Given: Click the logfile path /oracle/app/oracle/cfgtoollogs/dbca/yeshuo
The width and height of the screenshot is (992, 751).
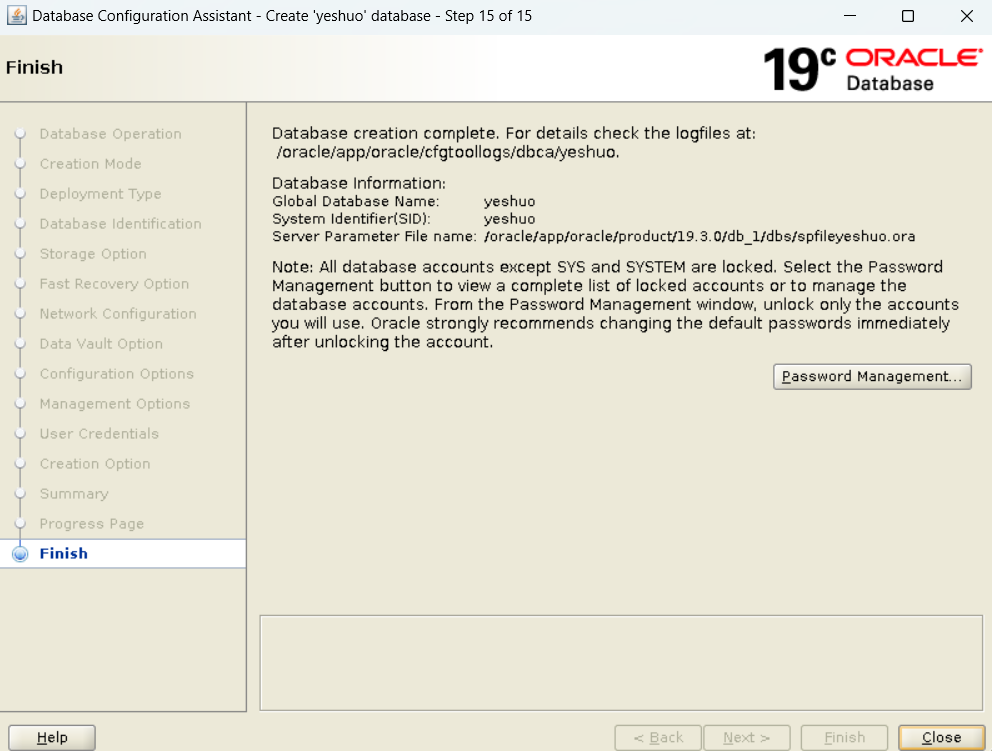Looking at the screenshot, I should [447, 152].
